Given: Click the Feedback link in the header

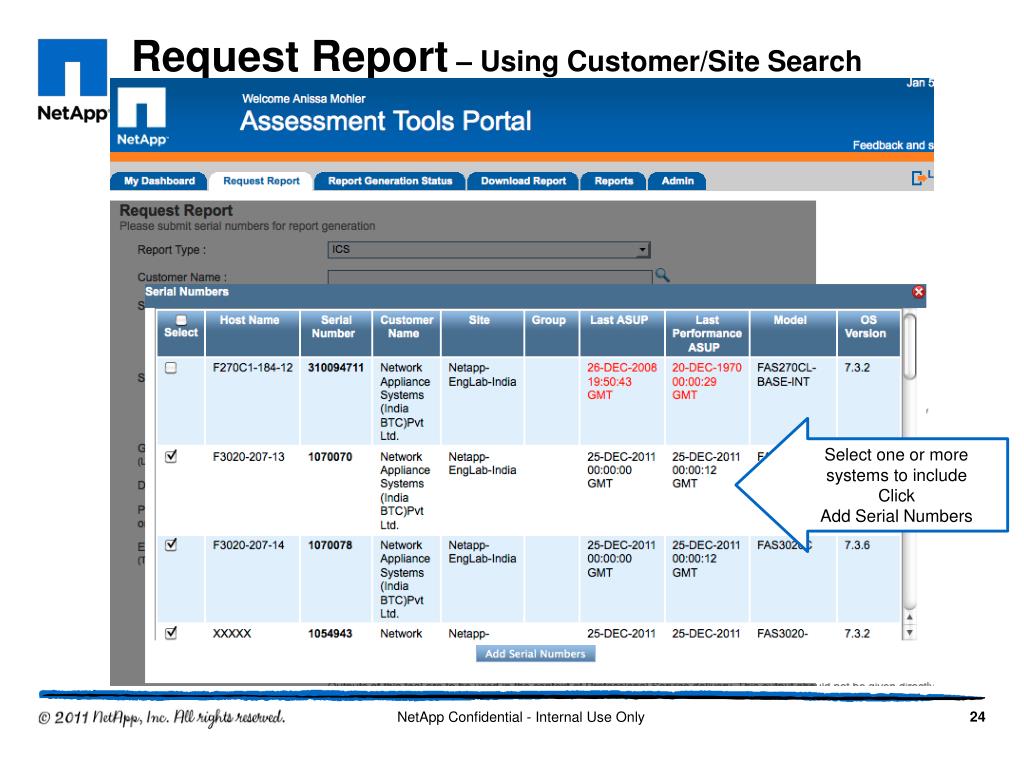Looking at the screenshot, I should tap(893, 145).
